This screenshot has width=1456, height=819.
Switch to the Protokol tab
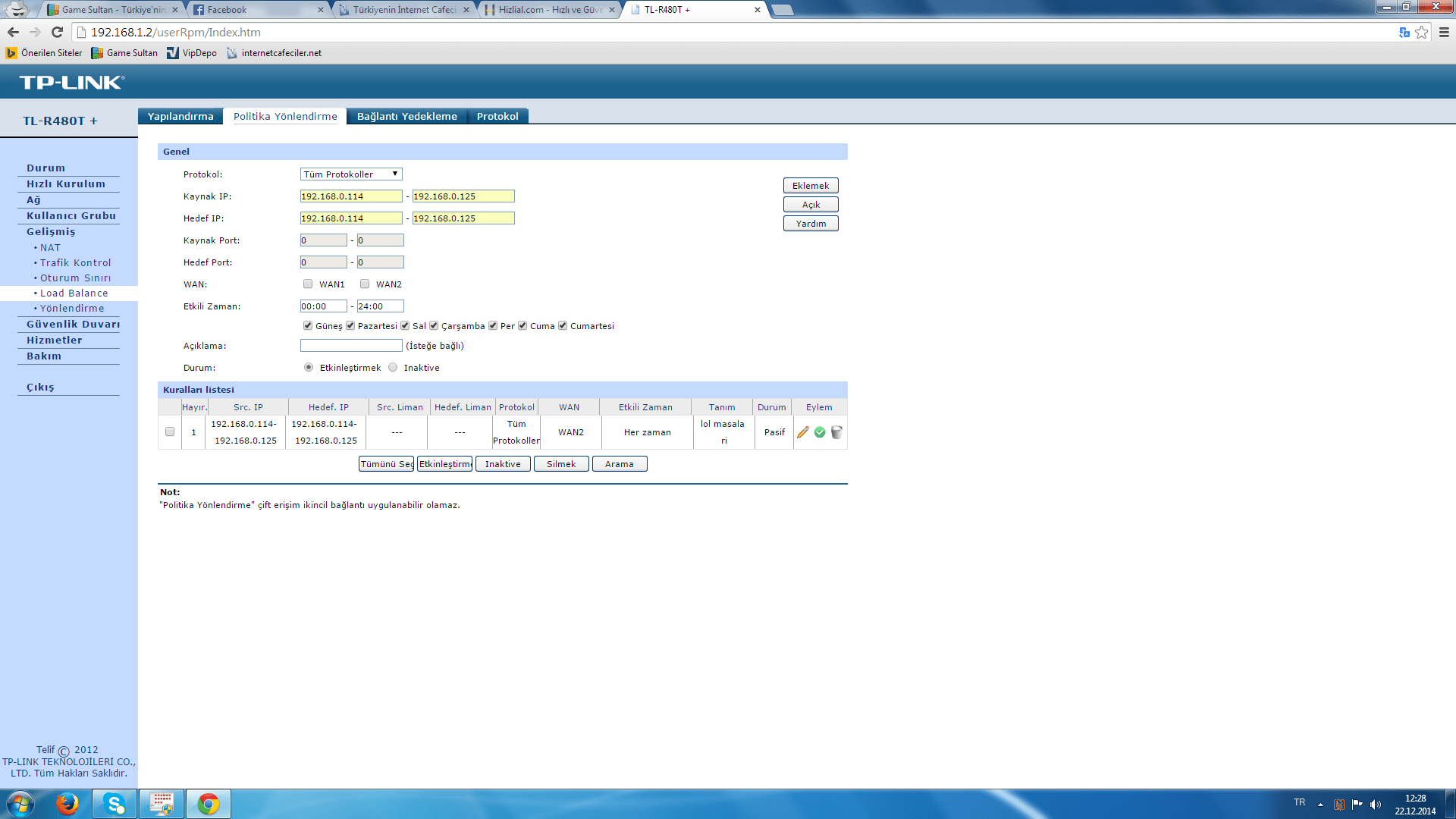(x=497, y=116)
